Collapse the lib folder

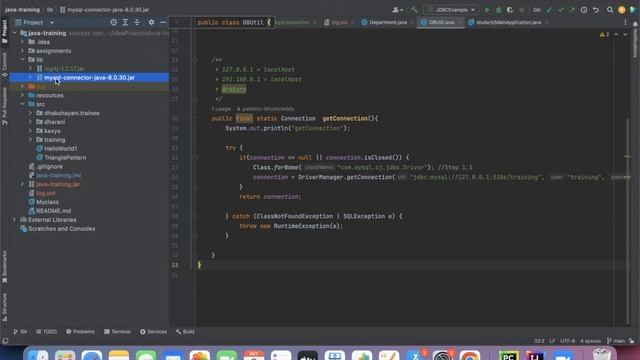22,60
